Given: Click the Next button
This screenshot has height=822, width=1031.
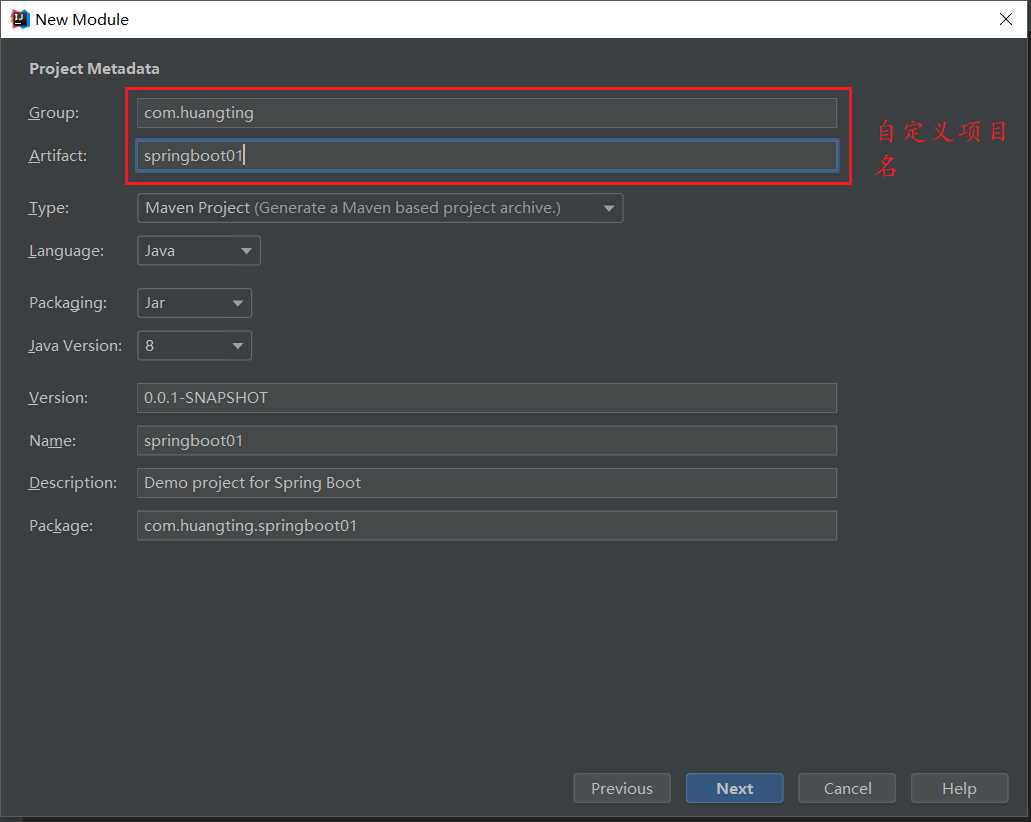Looking at the screenshot, I should (734, 788).
